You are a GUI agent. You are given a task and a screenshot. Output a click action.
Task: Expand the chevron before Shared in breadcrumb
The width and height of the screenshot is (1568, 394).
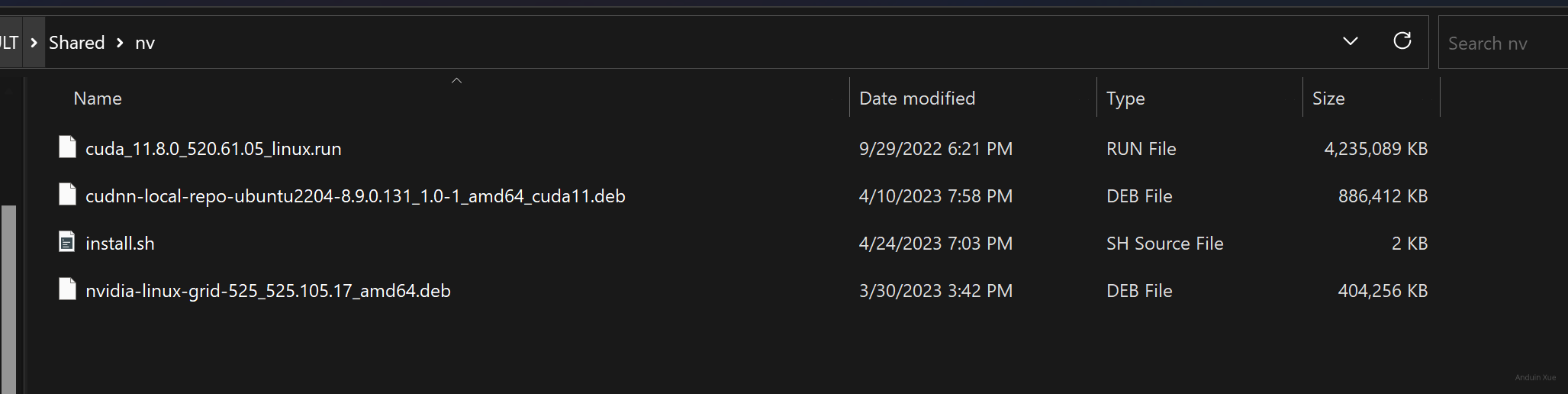tap(34, 43)
